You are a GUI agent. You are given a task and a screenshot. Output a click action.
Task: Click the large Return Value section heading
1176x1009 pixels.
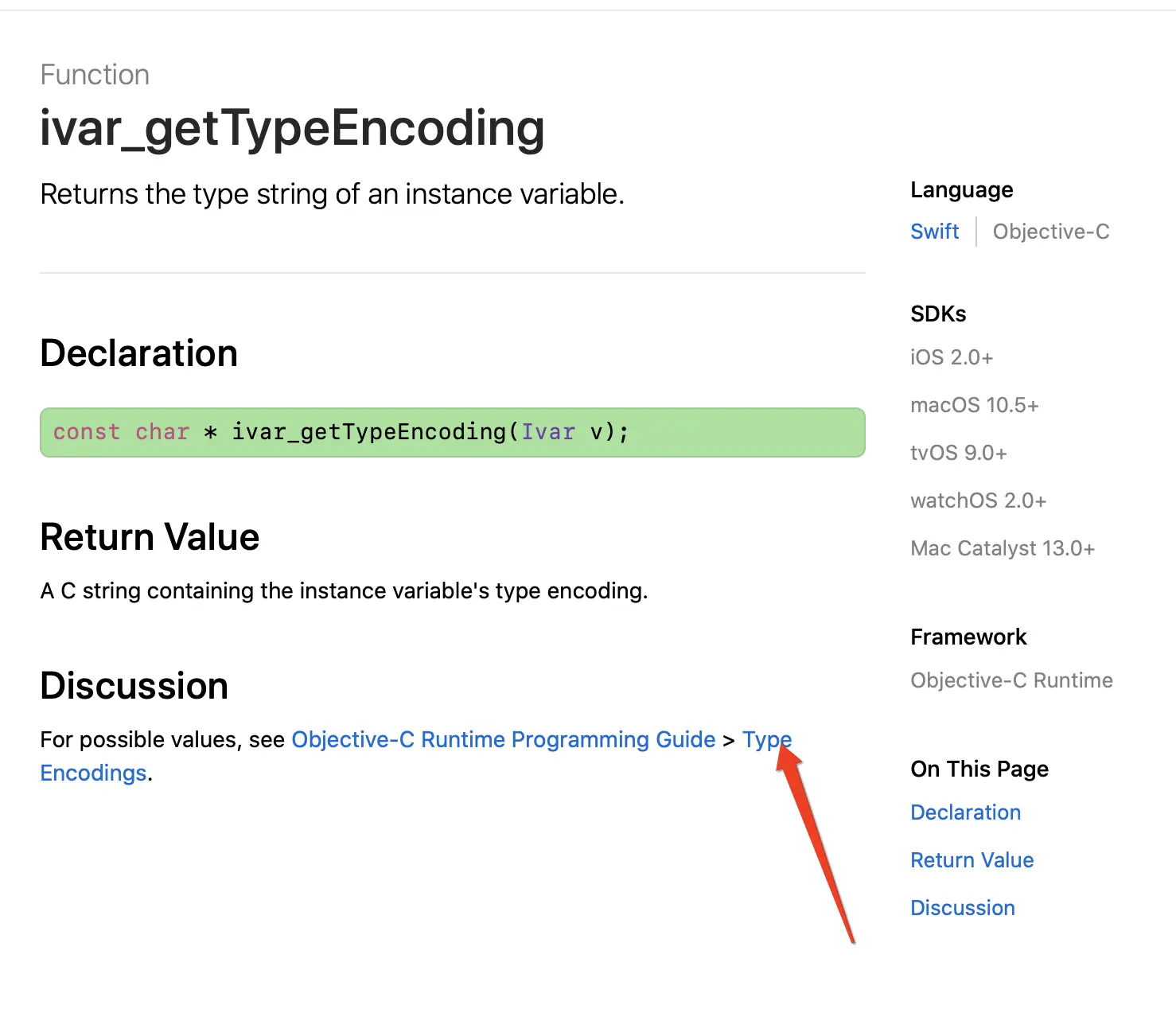coord(150,537)
